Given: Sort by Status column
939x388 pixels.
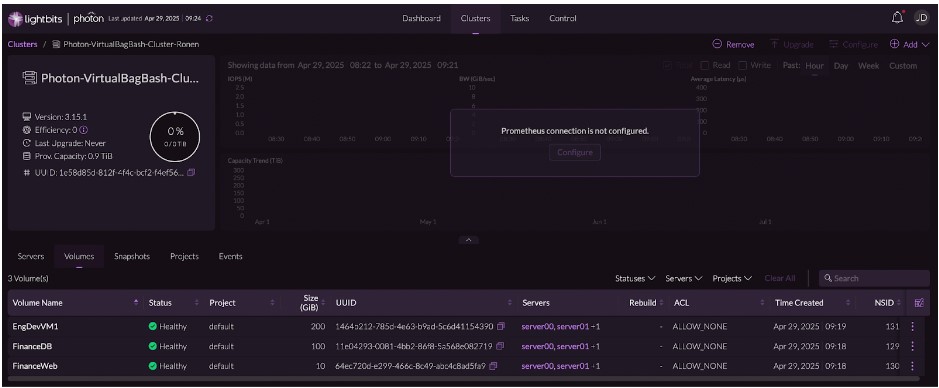Looking at the screenshot, I should click(196, 303).
